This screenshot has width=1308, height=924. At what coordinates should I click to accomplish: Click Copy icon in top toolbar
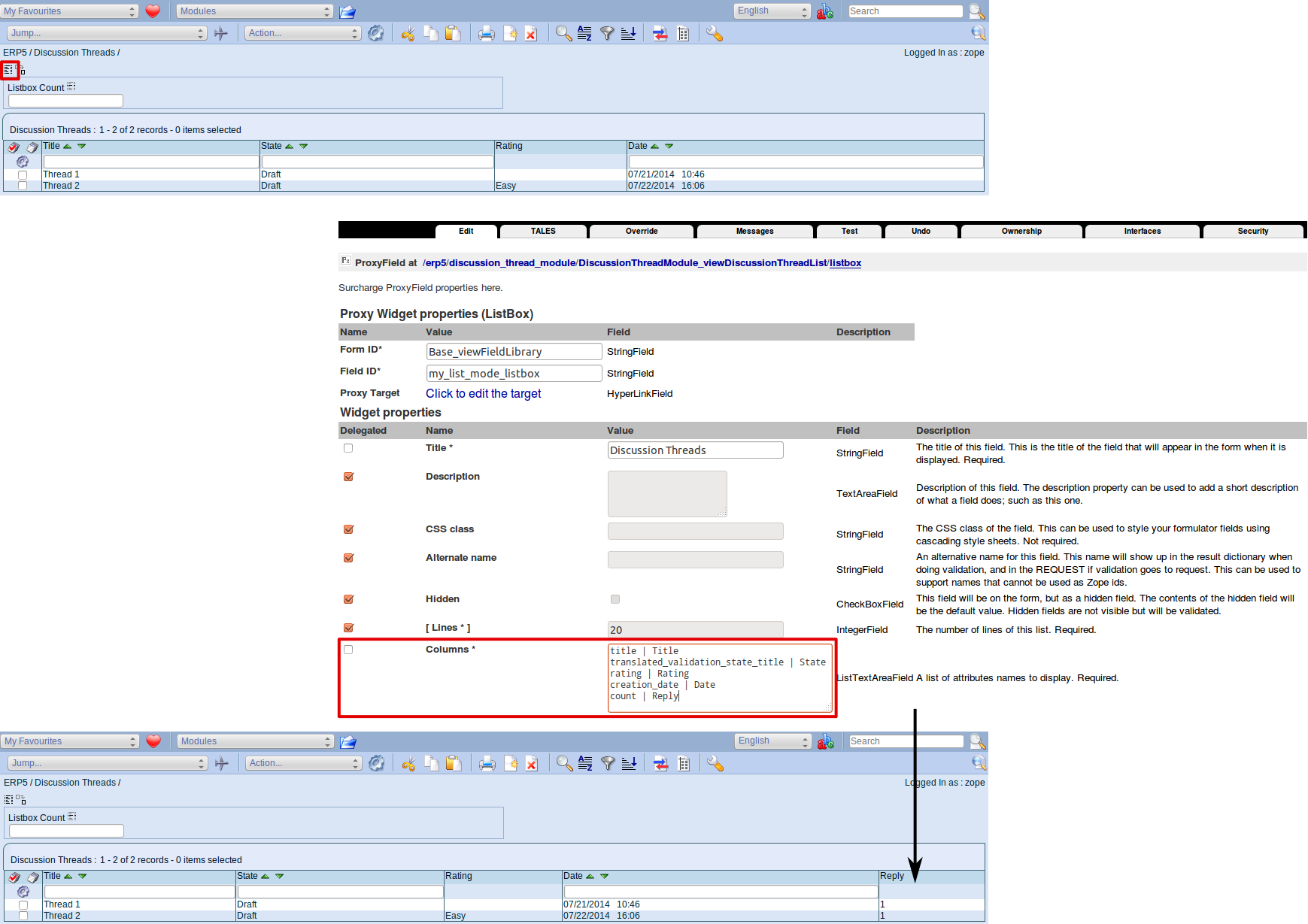[x=431, y=33]
